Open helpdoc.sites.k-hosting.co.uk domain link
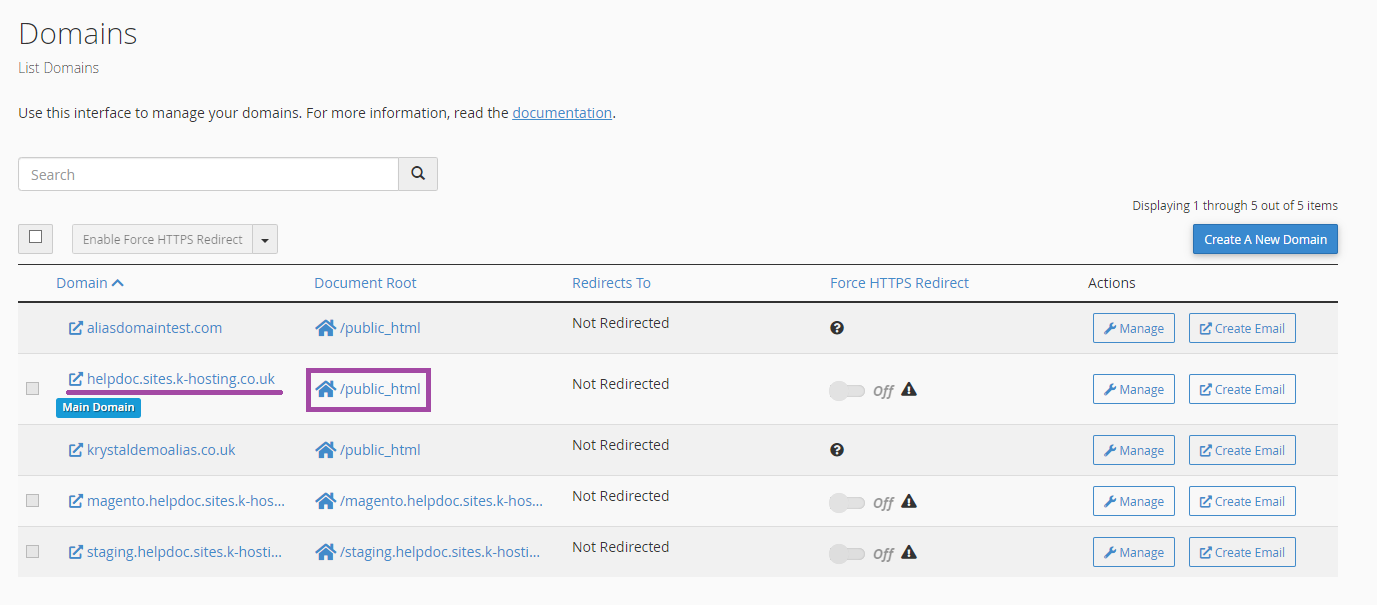Image resolution: width=1377 pixels, height=605 pixels. (x=181, y=379)
